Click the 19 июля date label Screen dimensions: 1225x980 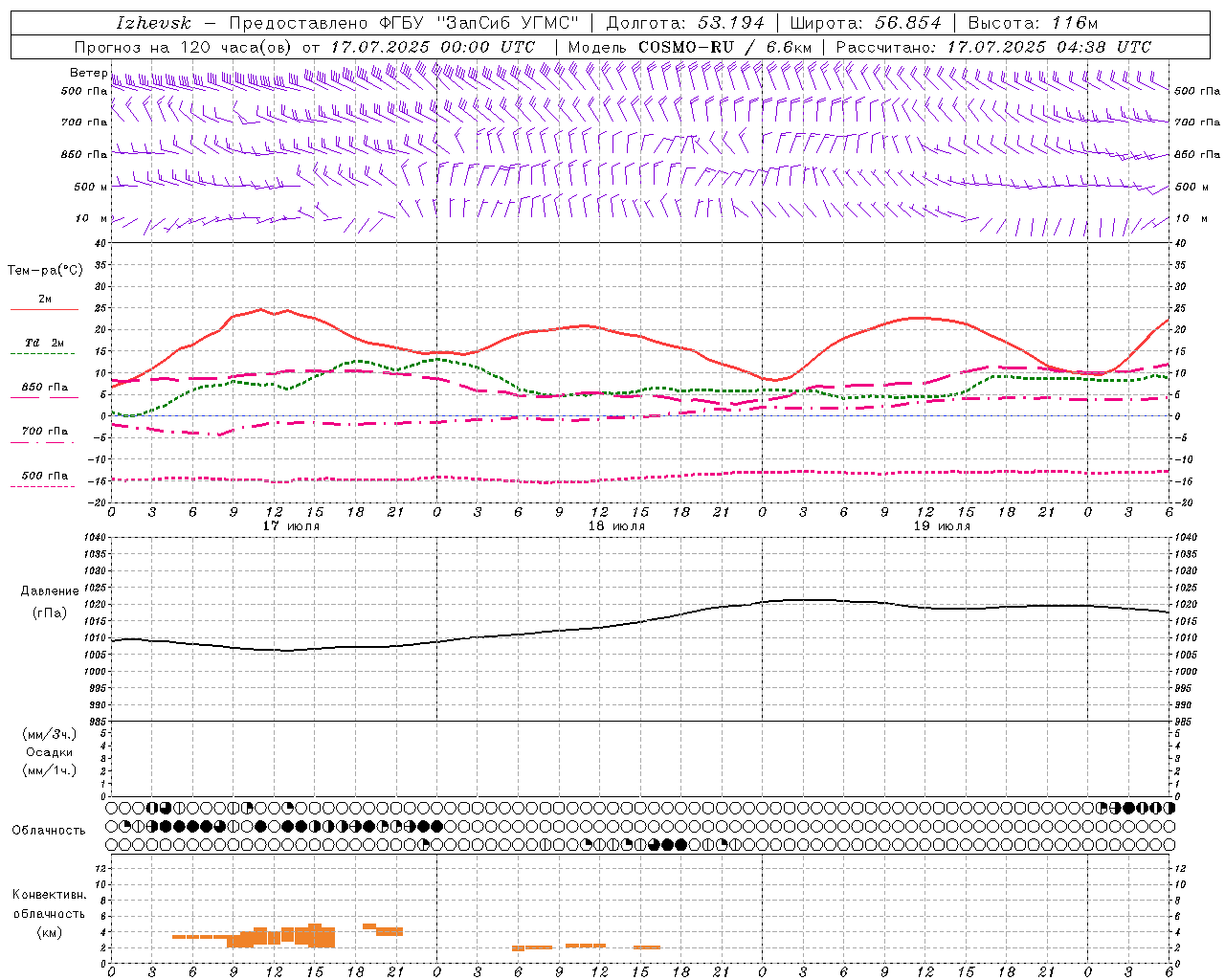[x=942, y=526]
